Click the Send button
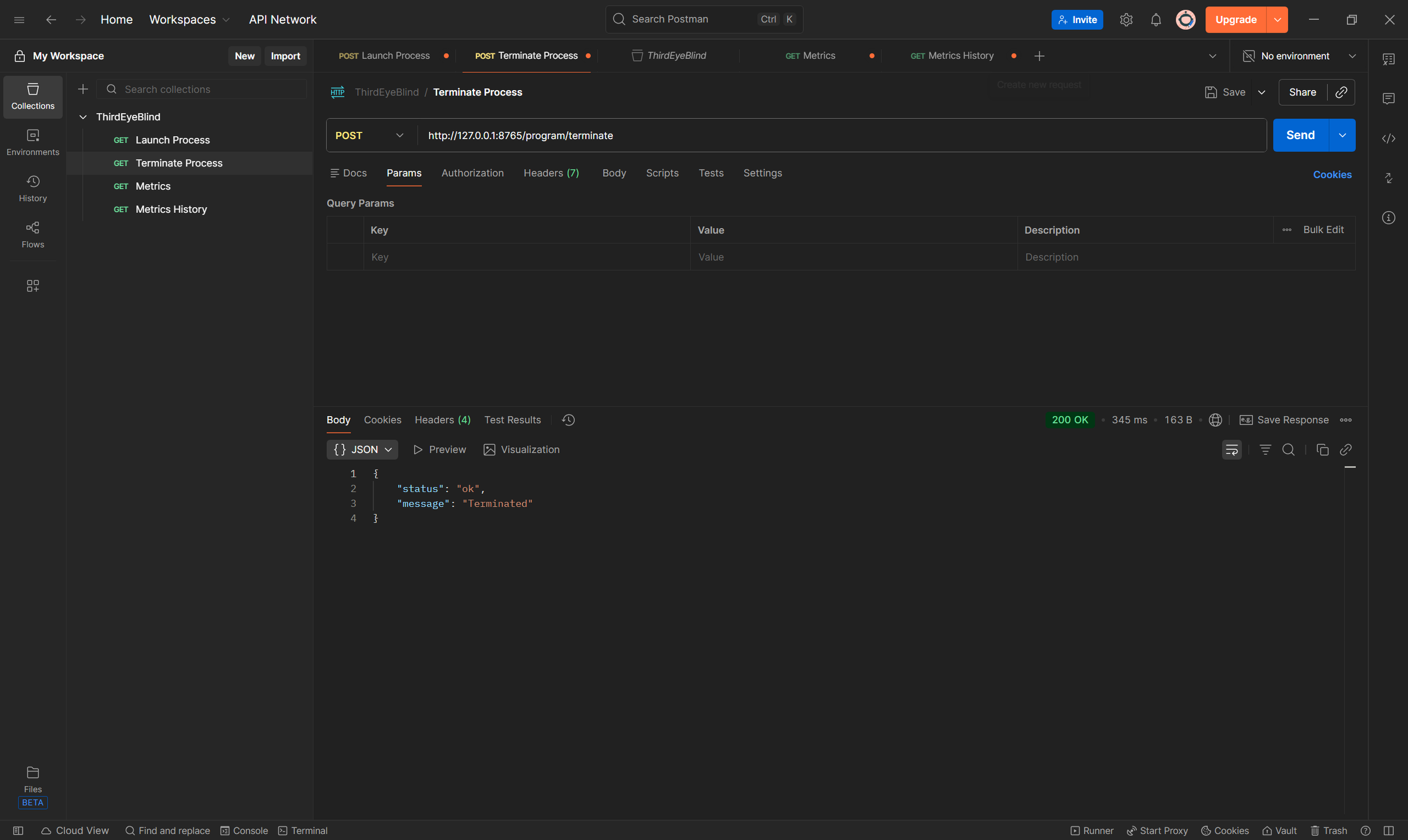This screenshot has width=1408, height=840. [x=1300, y=135]
